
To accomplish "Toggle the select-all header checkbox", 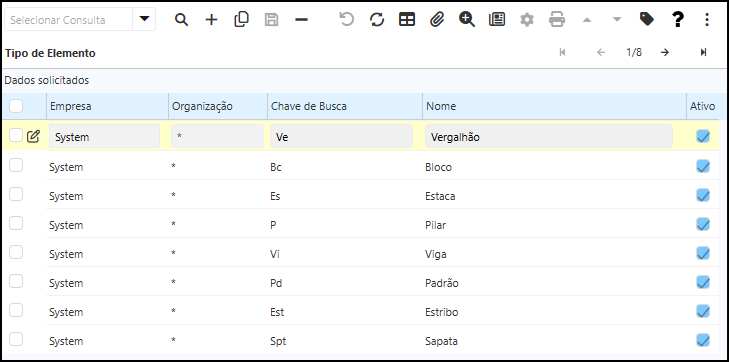I will tap(16, 106).
